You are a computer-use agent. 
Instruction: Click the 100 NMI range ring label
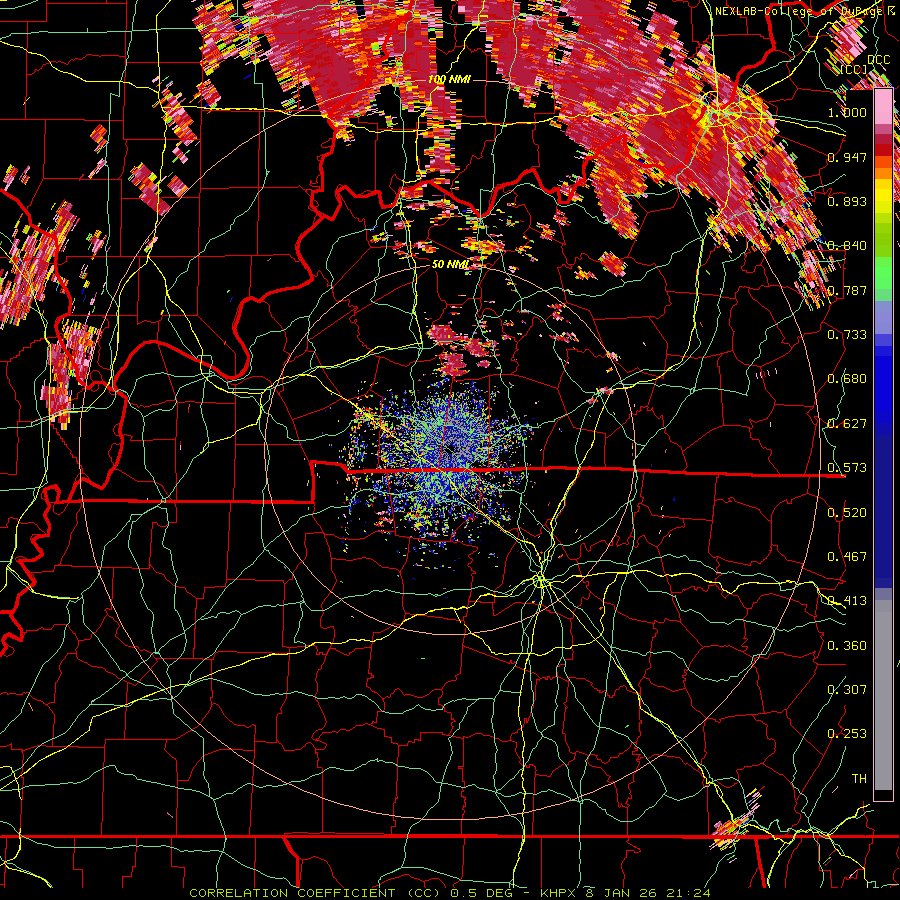point(449,79)
